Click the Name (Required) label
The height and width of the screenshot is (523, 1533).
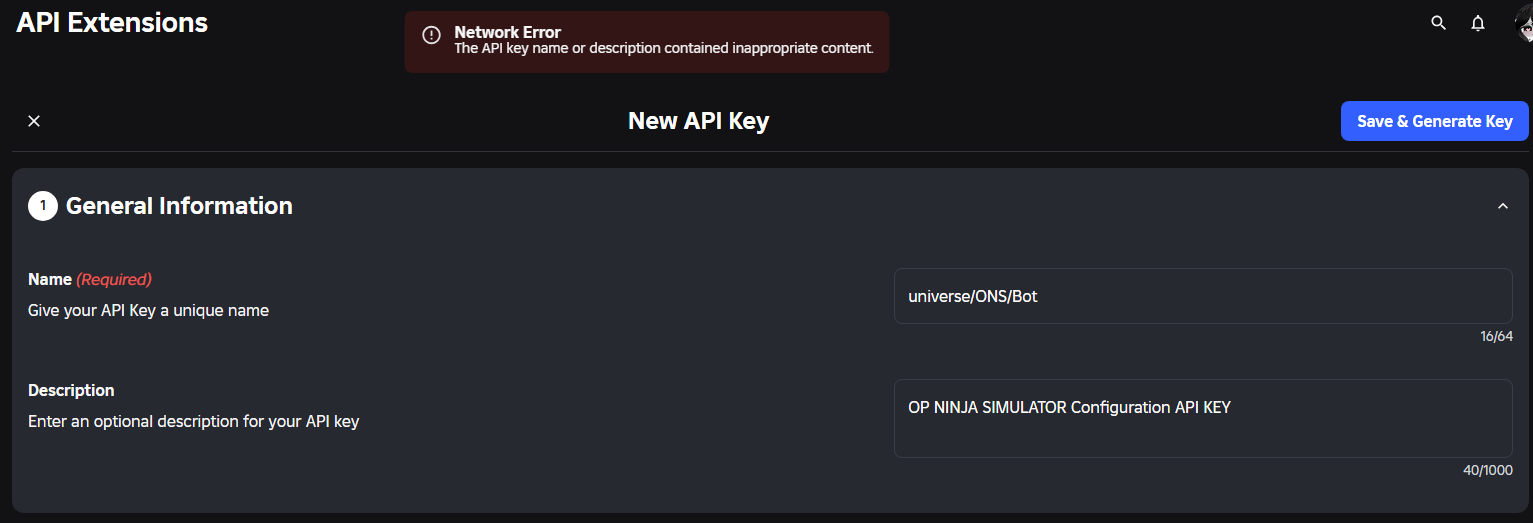click(x=90, y=279)
